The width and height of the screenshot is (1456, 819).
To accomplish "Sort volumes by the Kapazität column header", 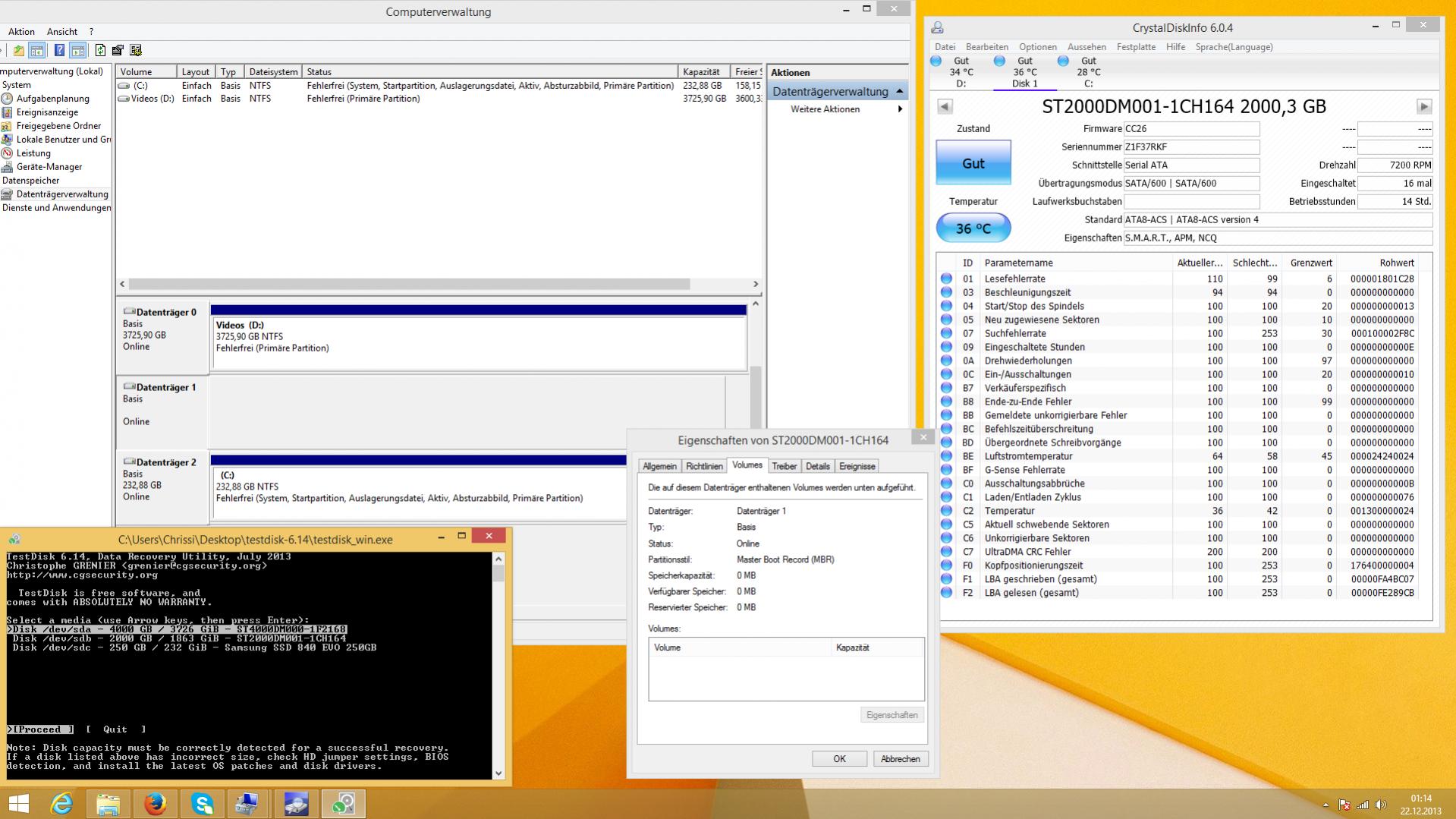I will [703, 72].
